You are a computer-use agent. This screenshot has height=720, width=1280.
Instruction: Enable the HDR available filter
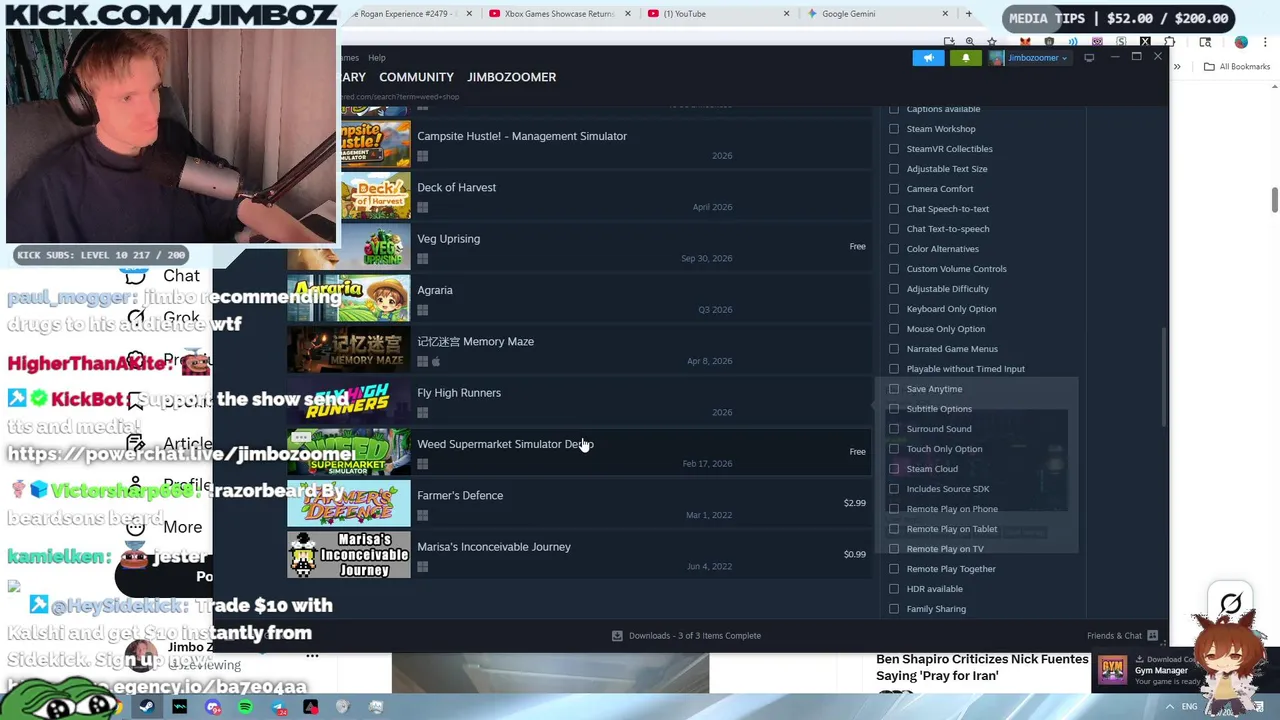(x=894, y=589)
